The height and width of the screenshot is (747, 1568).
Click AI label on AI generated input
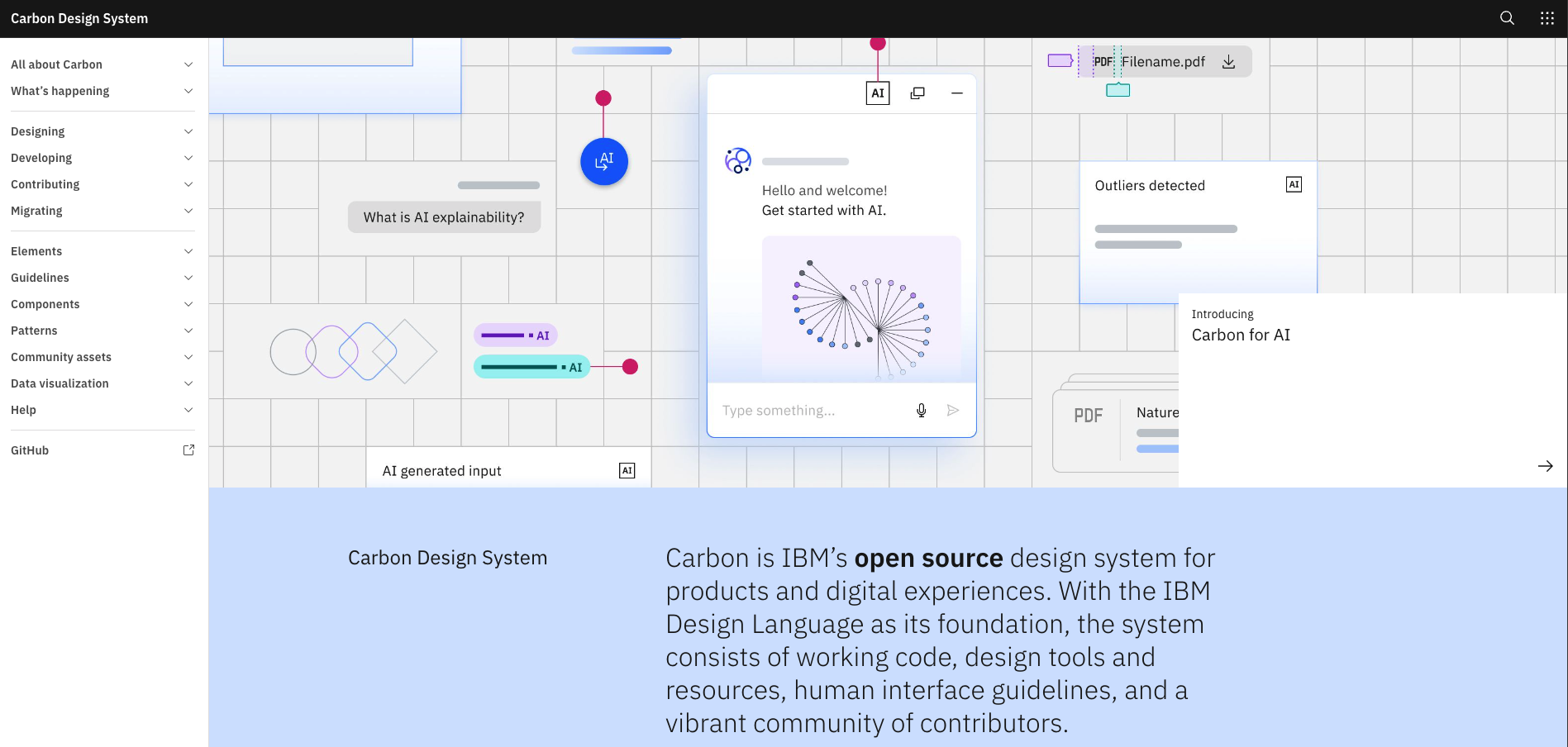coord(627,471)
